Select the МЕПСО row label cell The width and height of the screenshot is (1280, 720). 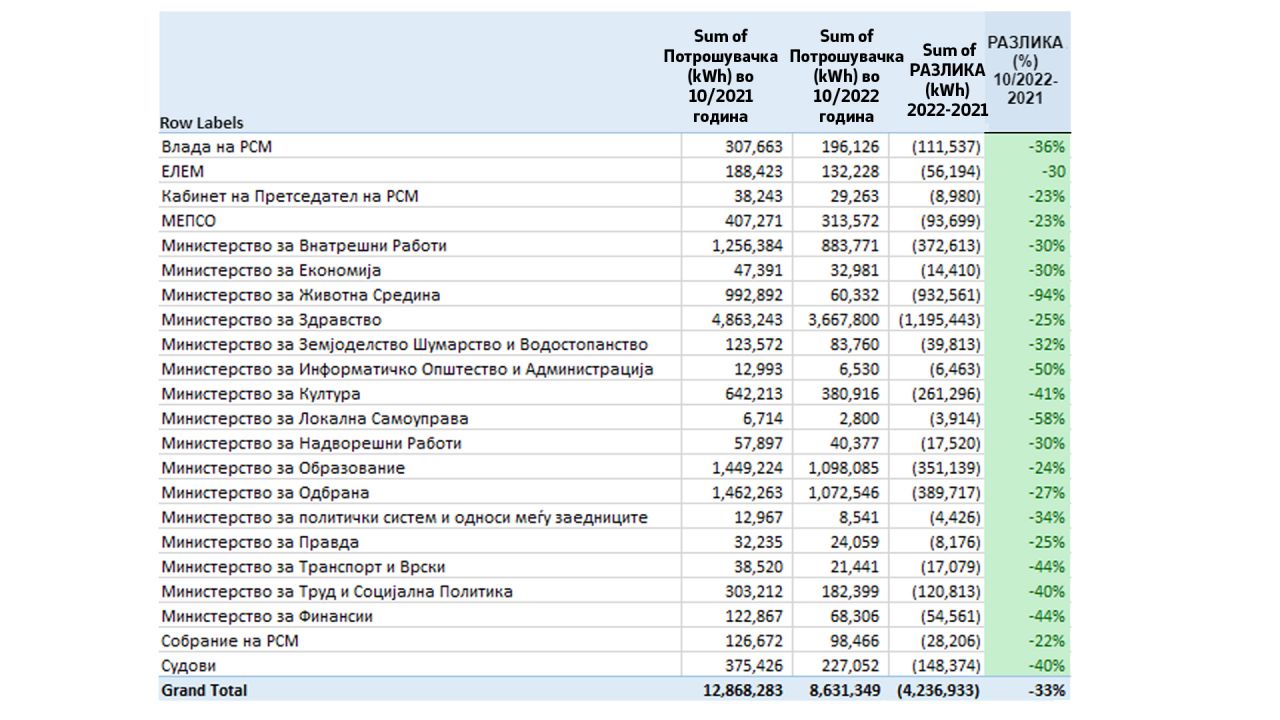[x=189, y=221]
